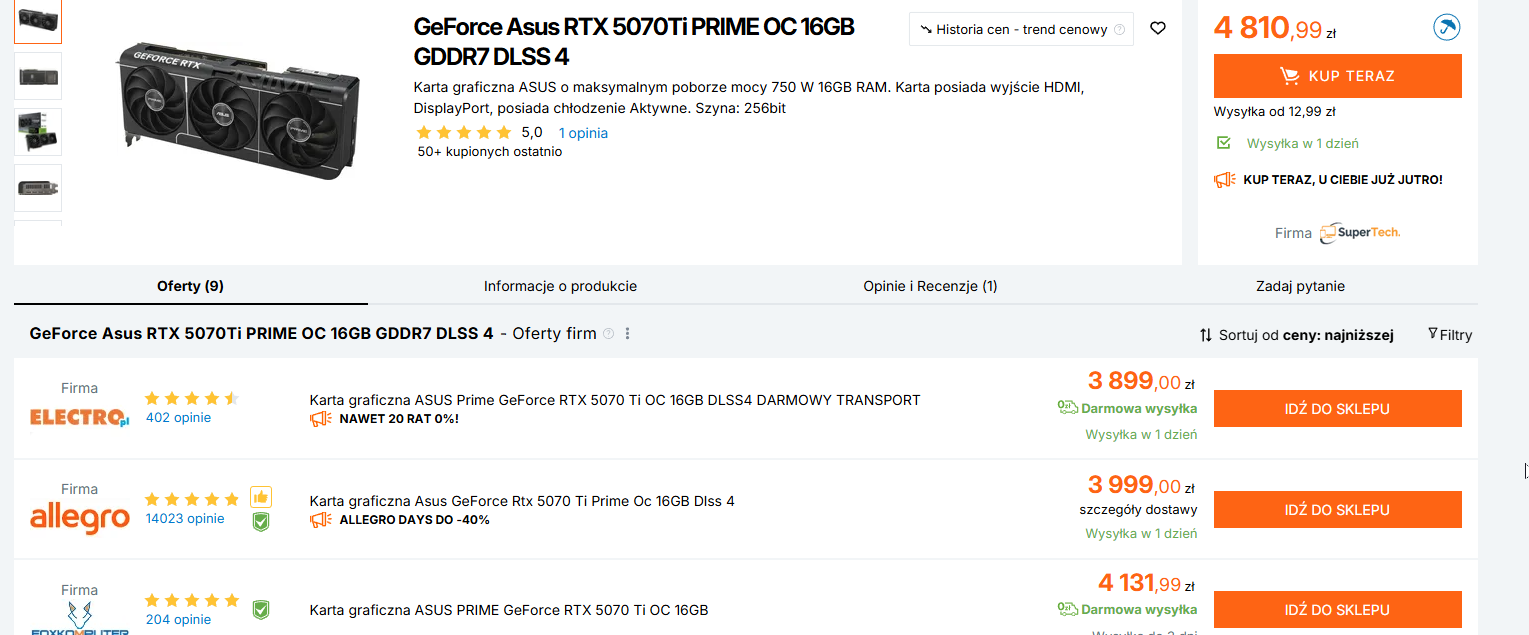Click the green shield badge on Allegro
The width and height of the screenshot is (1529, 635).
click(260, 520)
